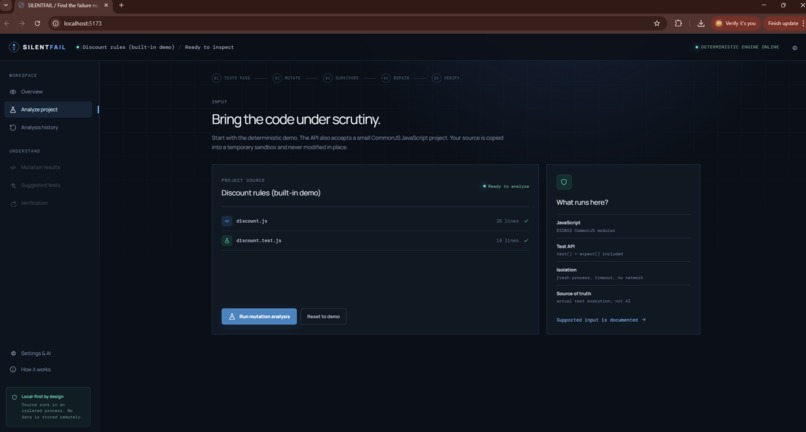Image resolution: width=806 pixels, height=432 pixels.
Task: Select the discount.js file row
Action: coord(375,221)
